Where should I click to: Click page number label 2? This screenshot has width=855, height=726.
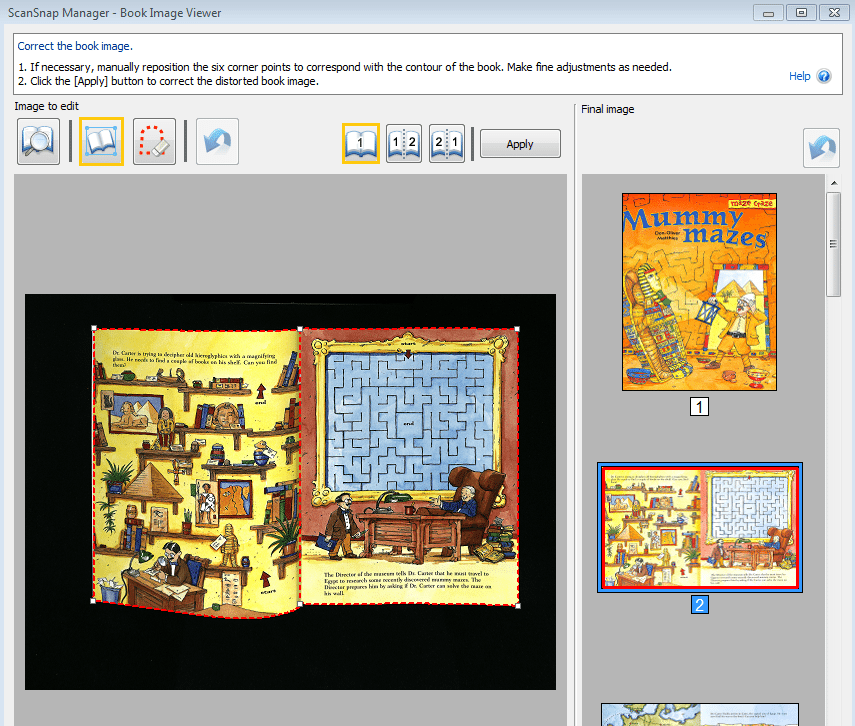coord(700,604)
